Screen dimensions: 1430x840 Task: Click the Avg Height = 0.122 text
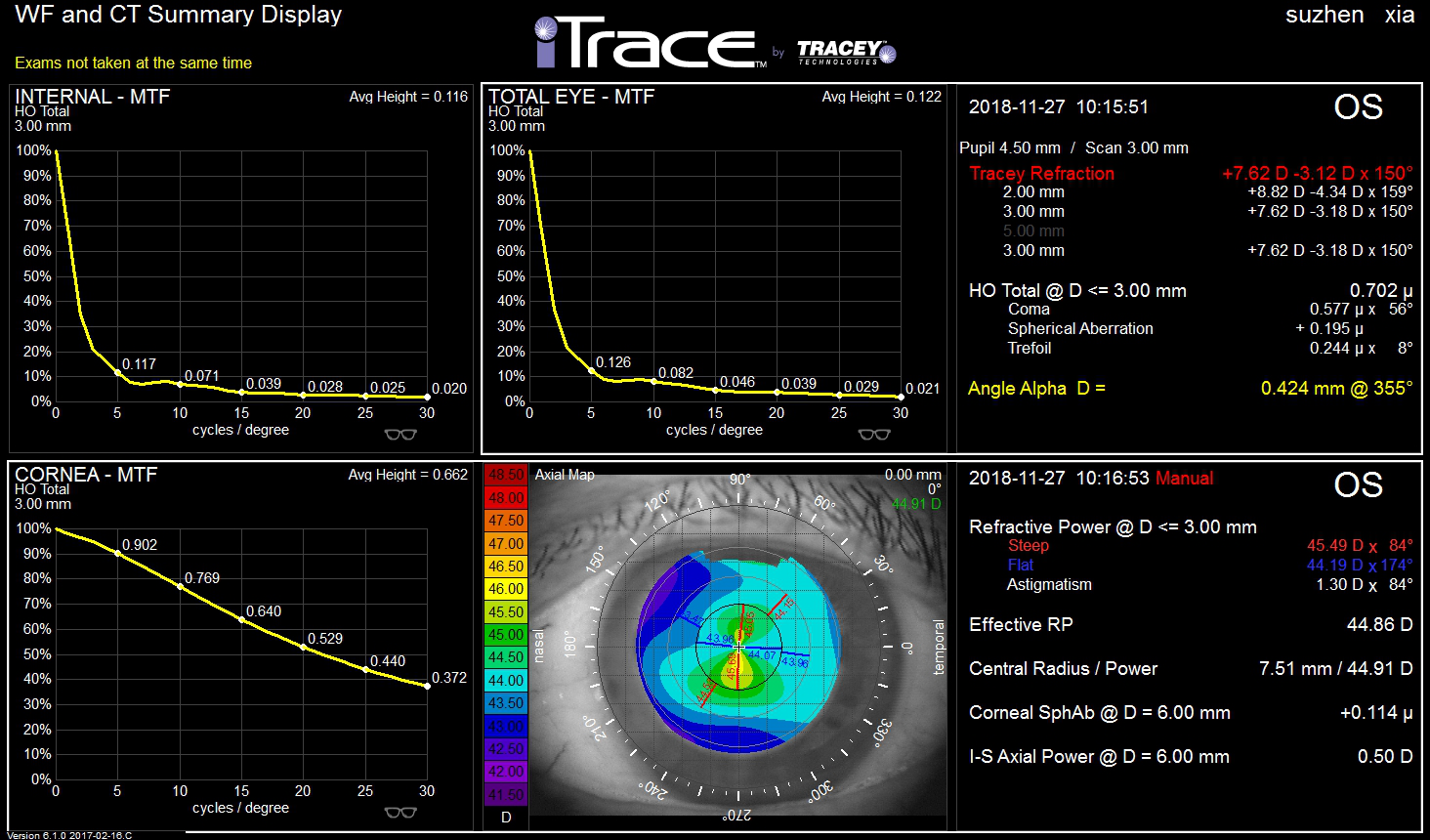pos(882,97)
